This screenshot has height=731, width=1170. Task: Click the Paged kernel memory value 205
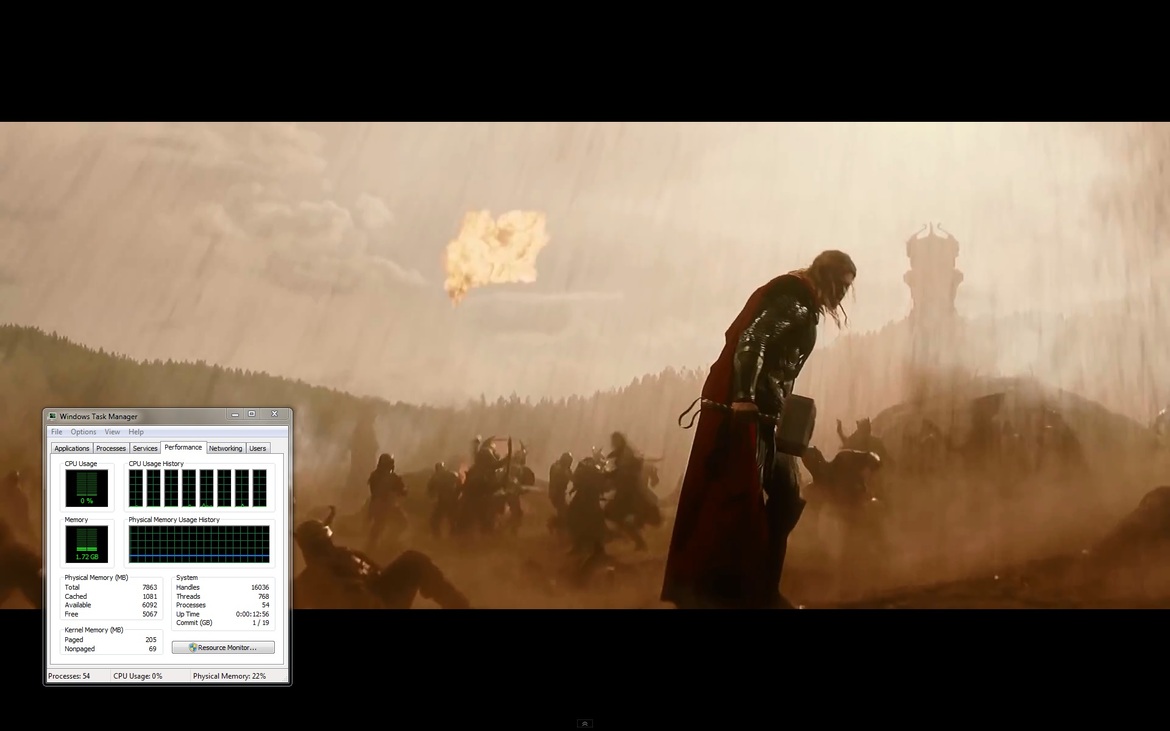coord(151,640)
